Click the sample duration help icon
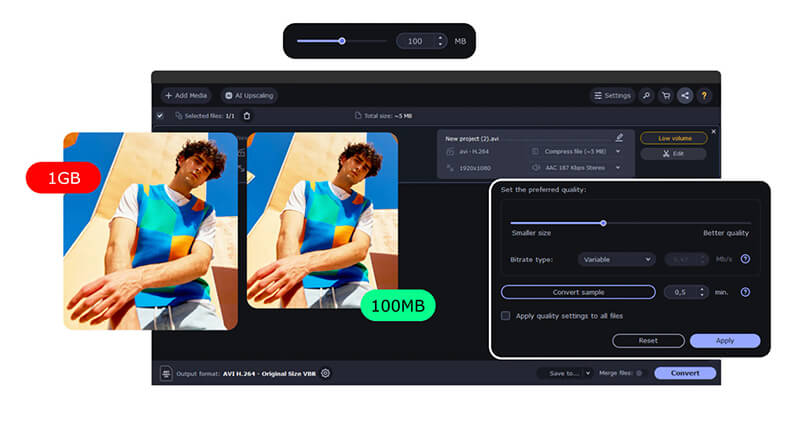This screenshot has width=800, height=439. (745, 292)
